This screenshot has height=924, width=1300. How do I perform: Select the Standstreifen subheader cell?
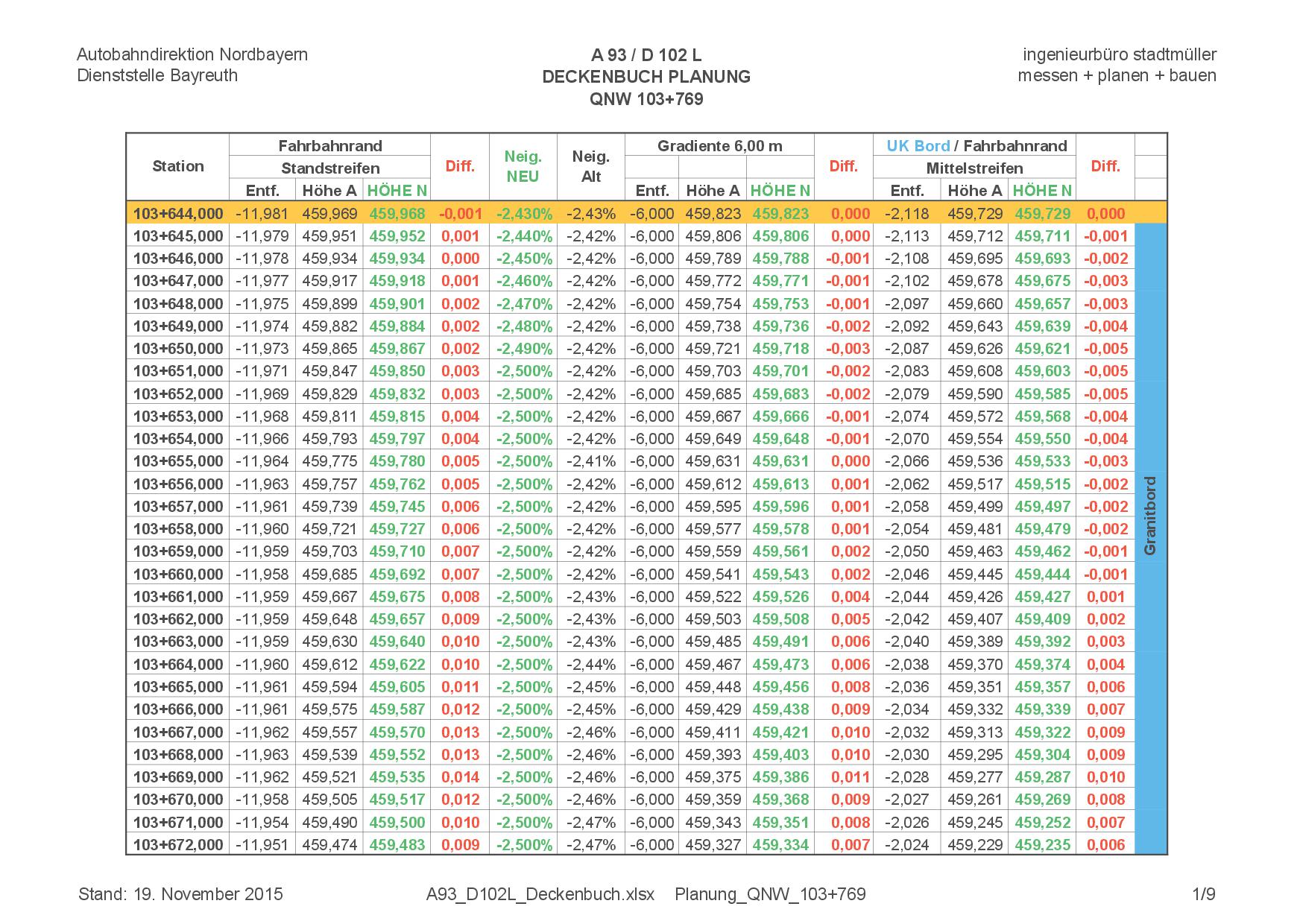tap(329, 168)
